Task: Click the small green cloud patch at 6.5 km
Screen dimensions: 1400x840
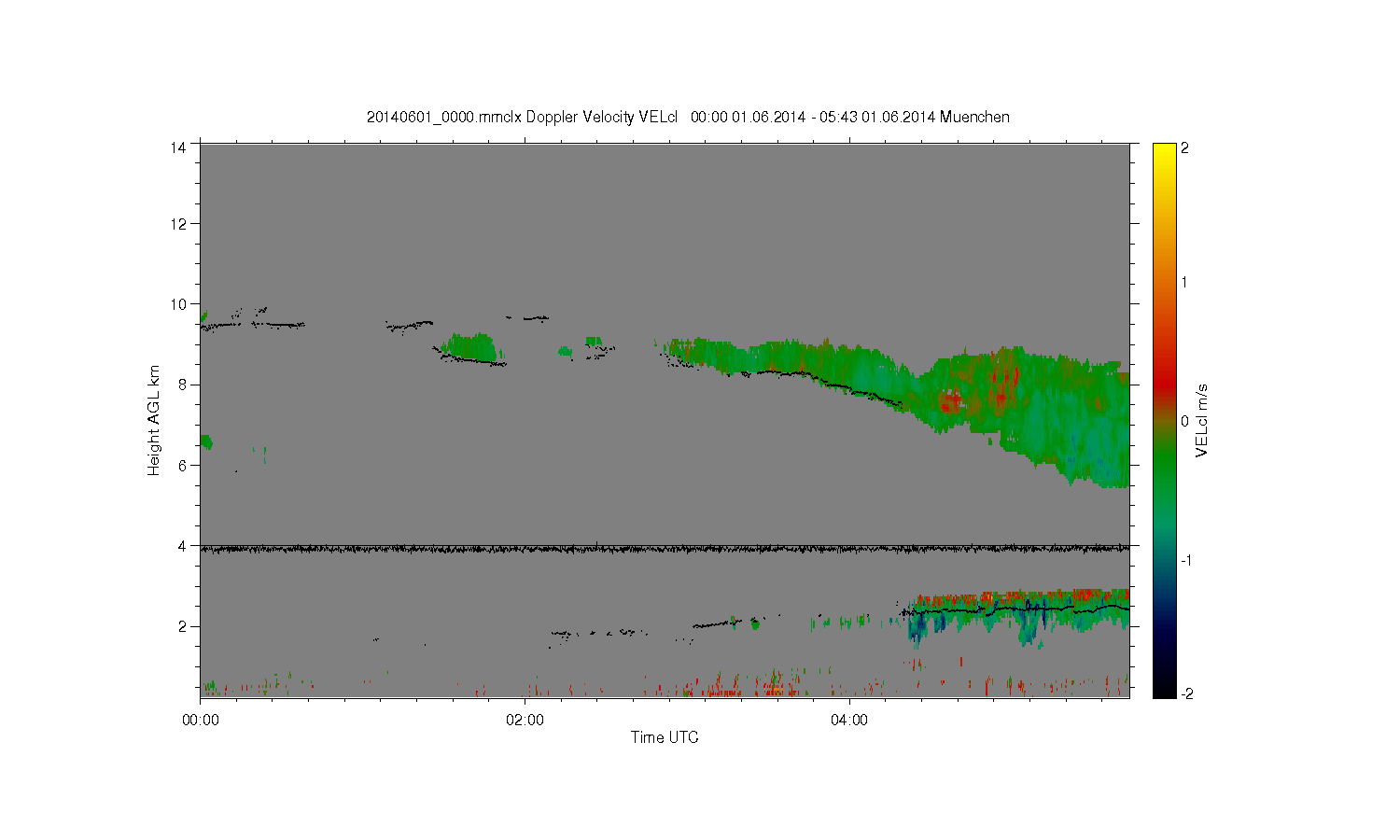Action: pos(206,441)
